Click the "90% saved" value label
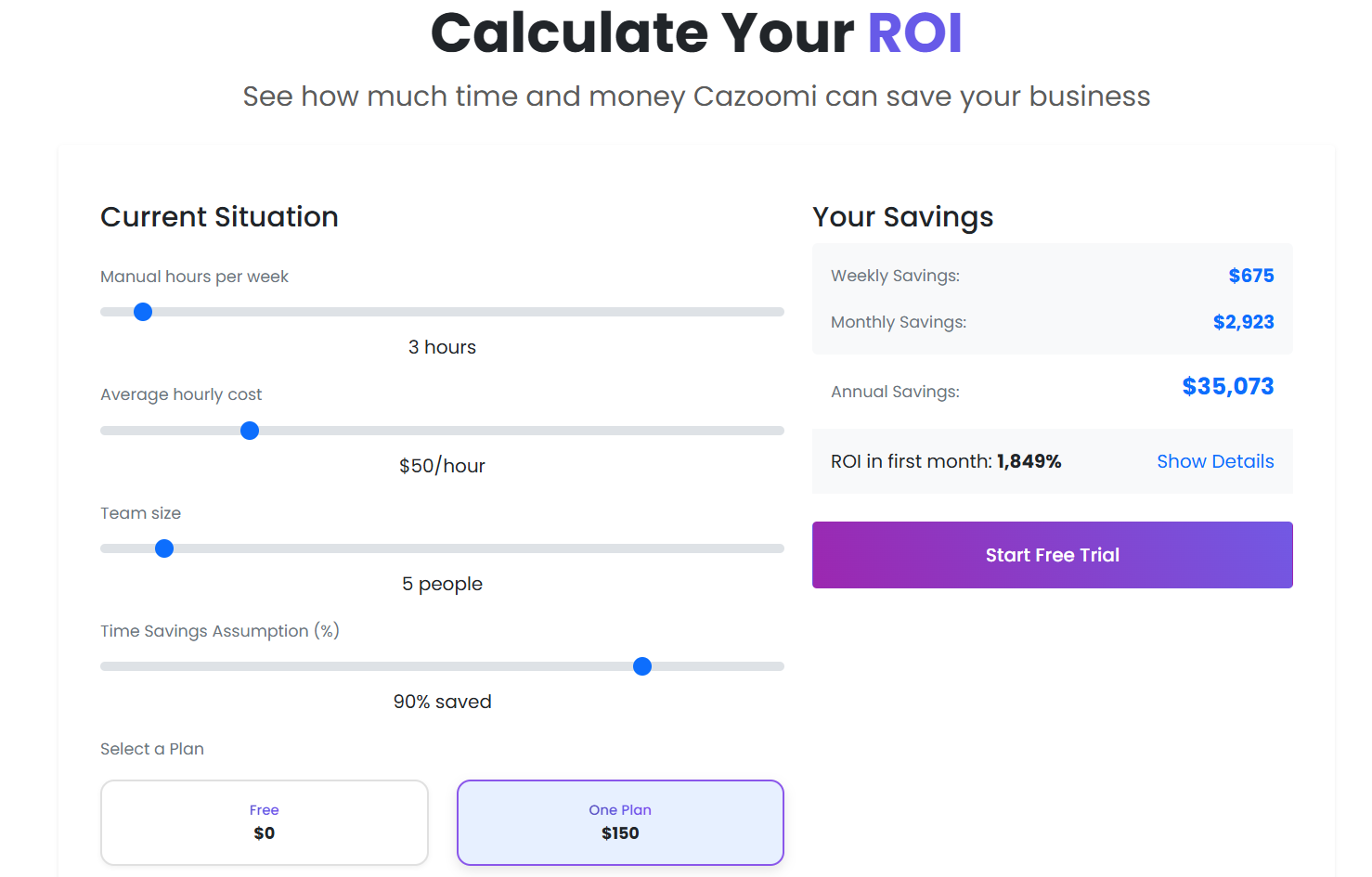 tap(442, 702)
